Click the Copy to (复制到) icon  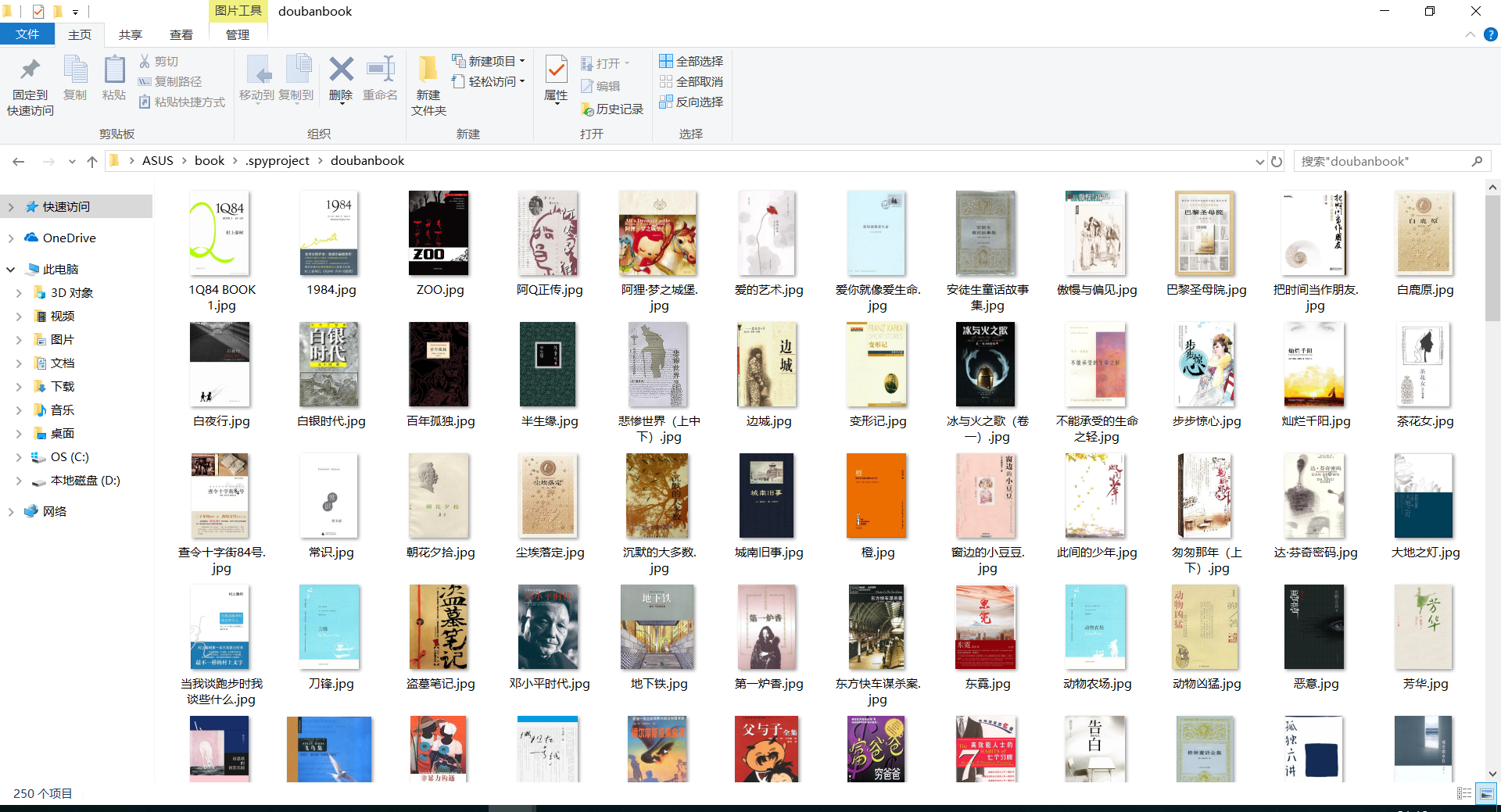click(296, 78)
